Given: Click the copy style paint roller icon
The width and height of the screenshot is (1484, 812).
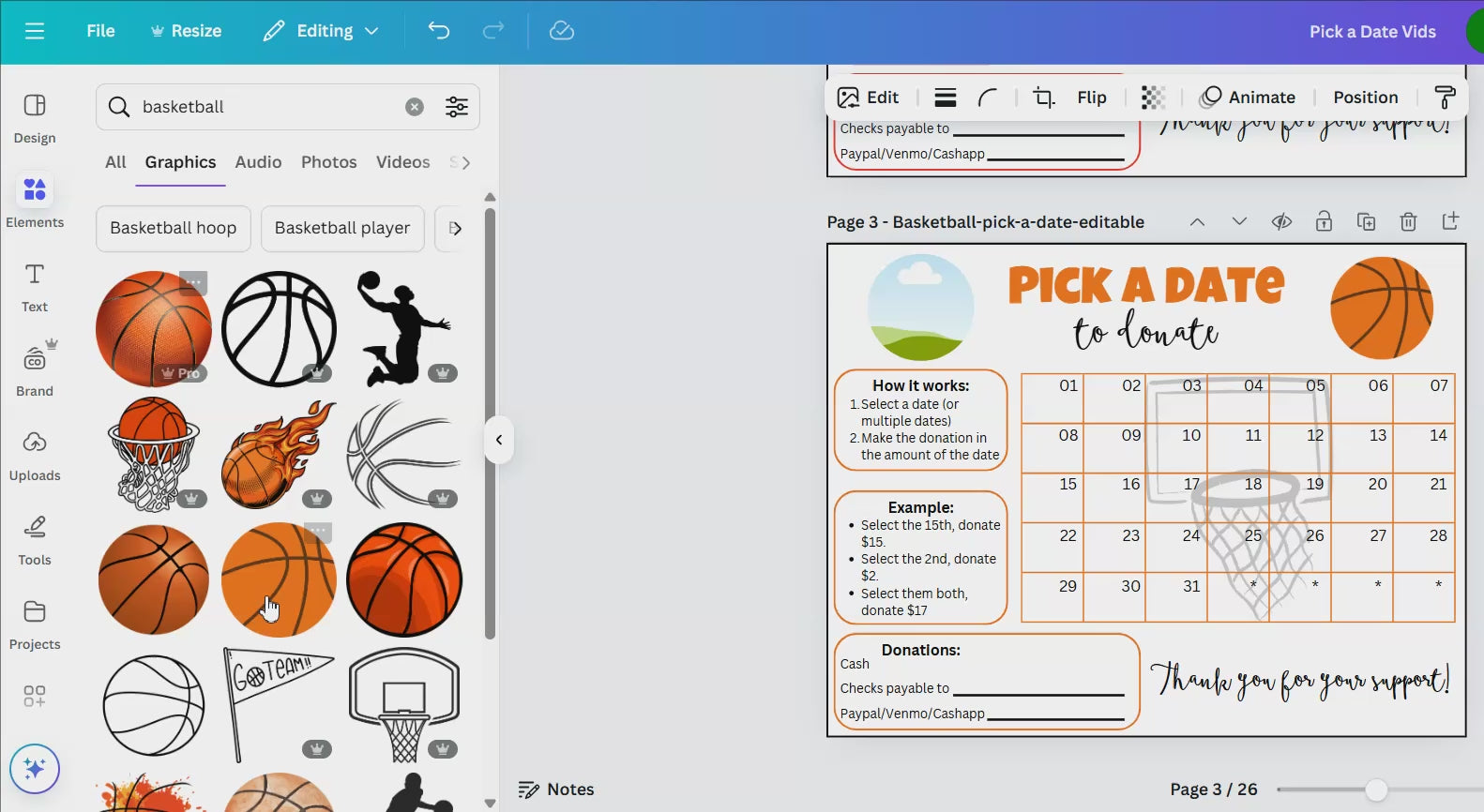Looking at the screenshot, I should [x=1445, y=98].
